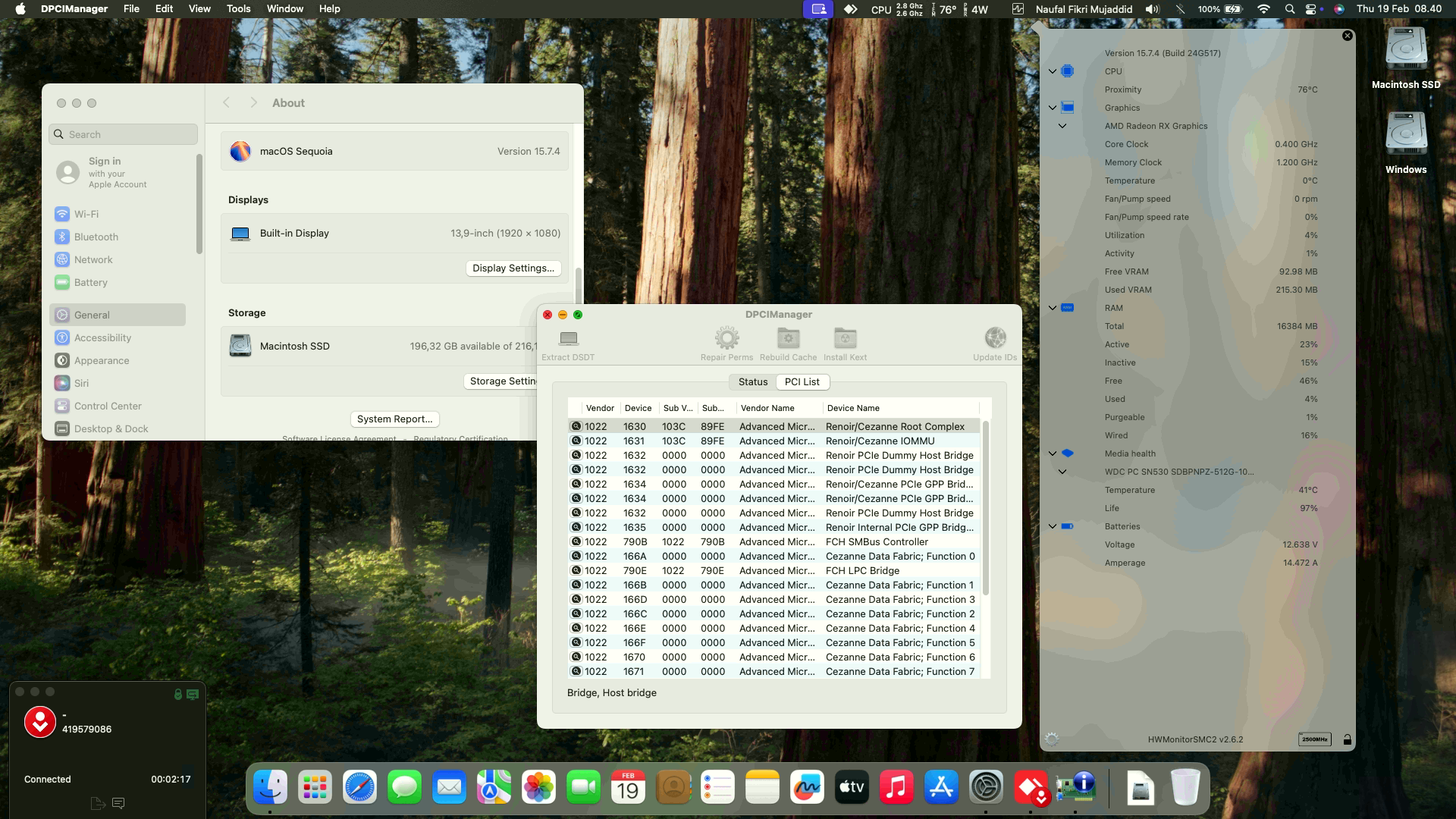Screen dimensions: 1456x819
Task: Open Mail from the Dock
Action: (x=449, y=788)
